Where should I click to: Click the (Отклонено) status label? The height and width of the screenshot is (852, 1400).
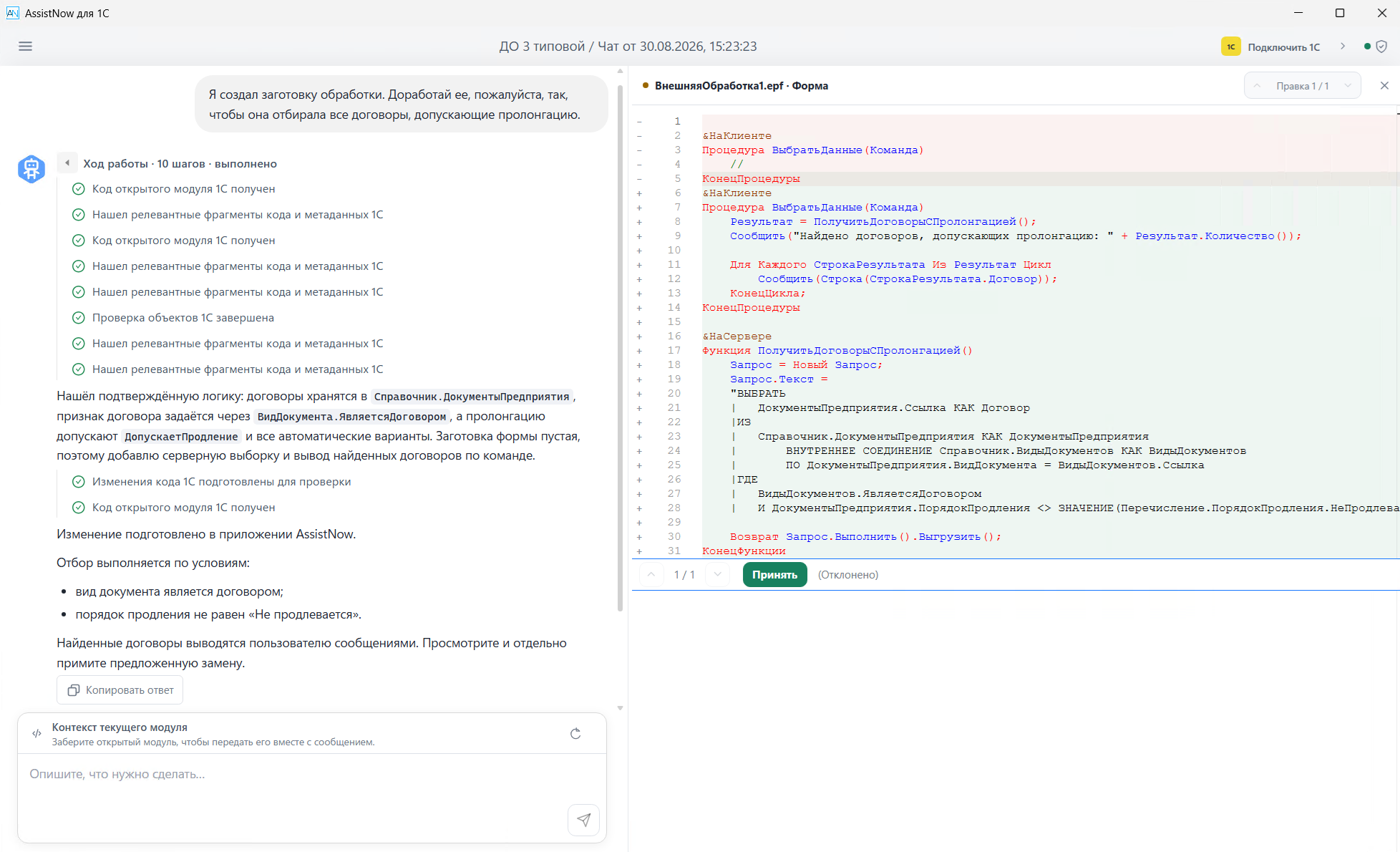click(x=848, y=575)
